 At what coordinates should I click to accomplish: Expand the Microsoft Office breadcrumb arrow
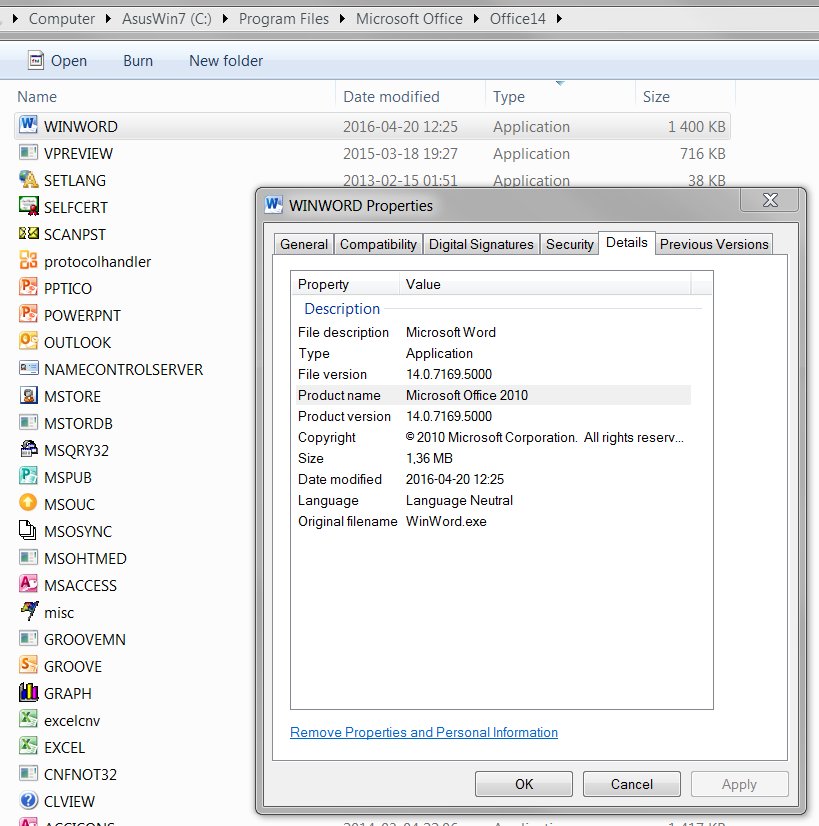click(477, 19)
